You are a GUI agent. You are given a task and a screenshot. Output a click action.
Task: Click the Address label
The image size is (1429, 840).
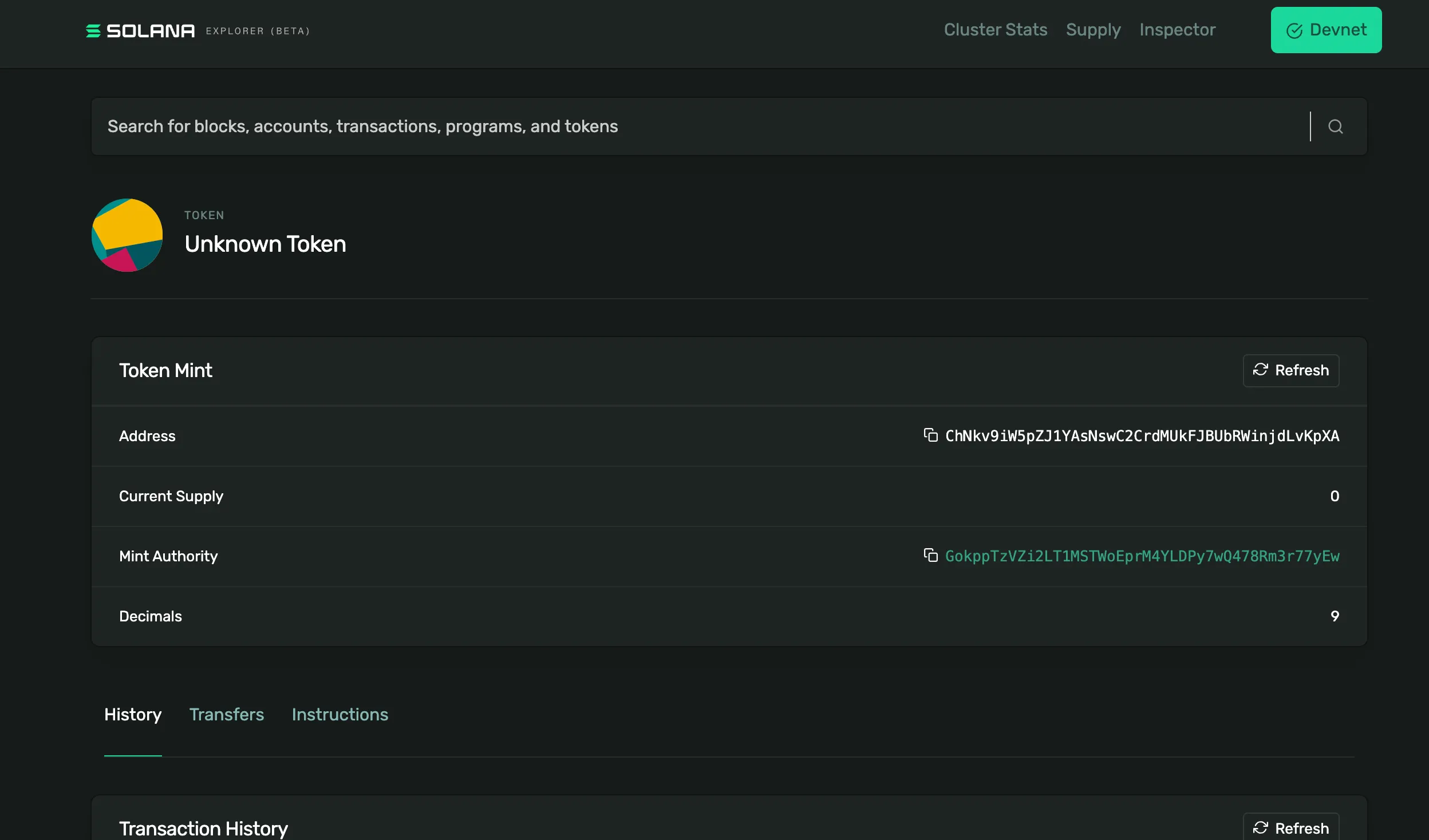pos(147,436)
